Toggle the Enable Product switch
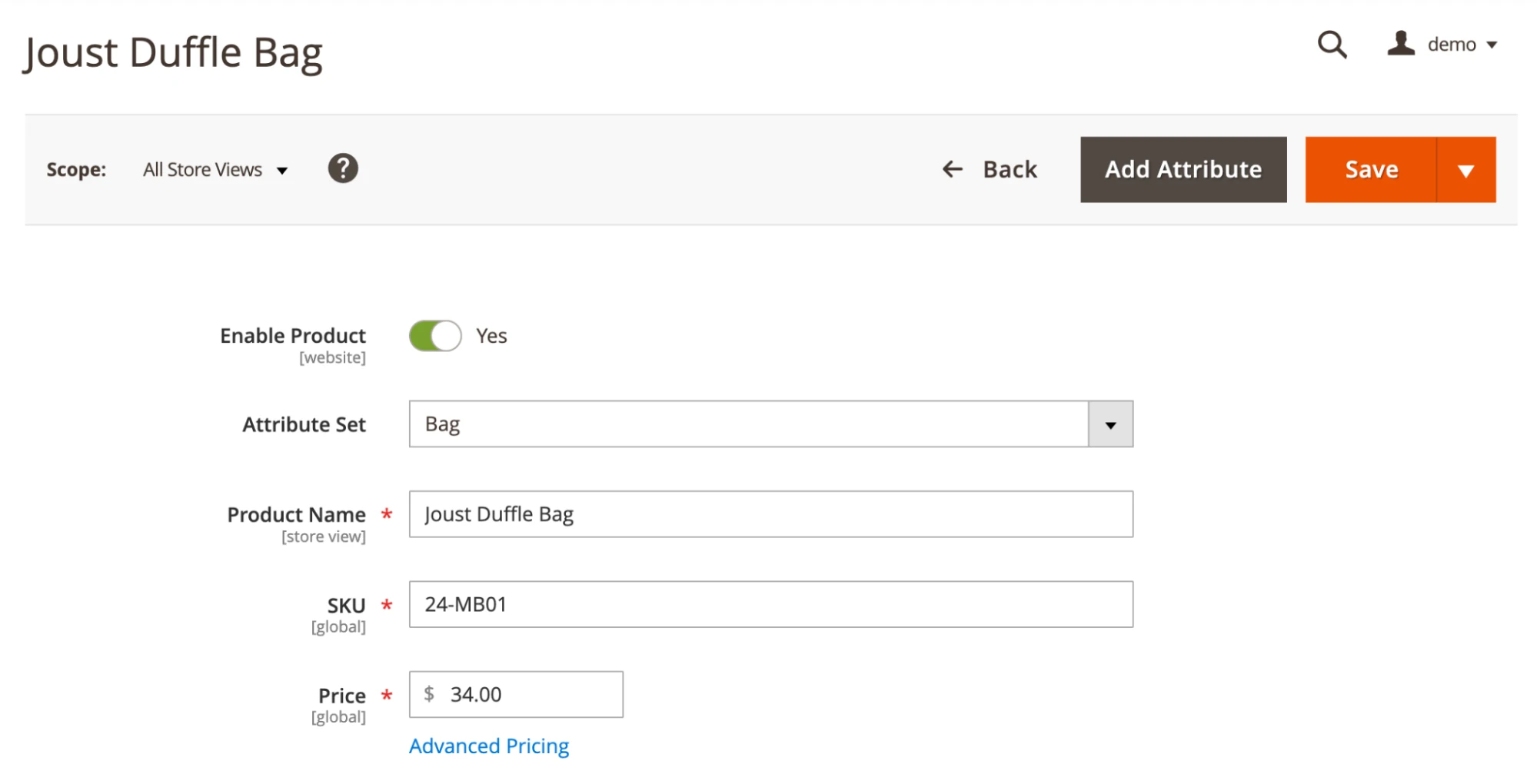1537x784 pixels. (x=435, y=336)
